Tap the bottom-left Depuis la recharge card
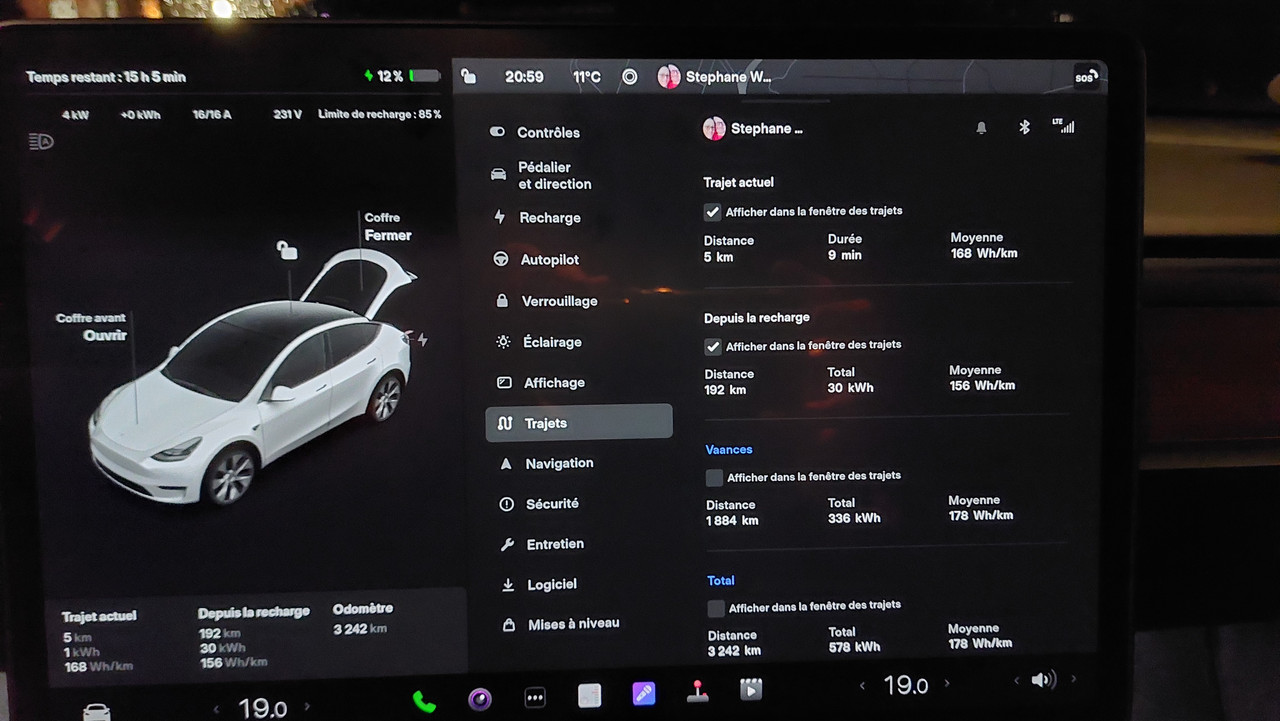 pos(254,637)
